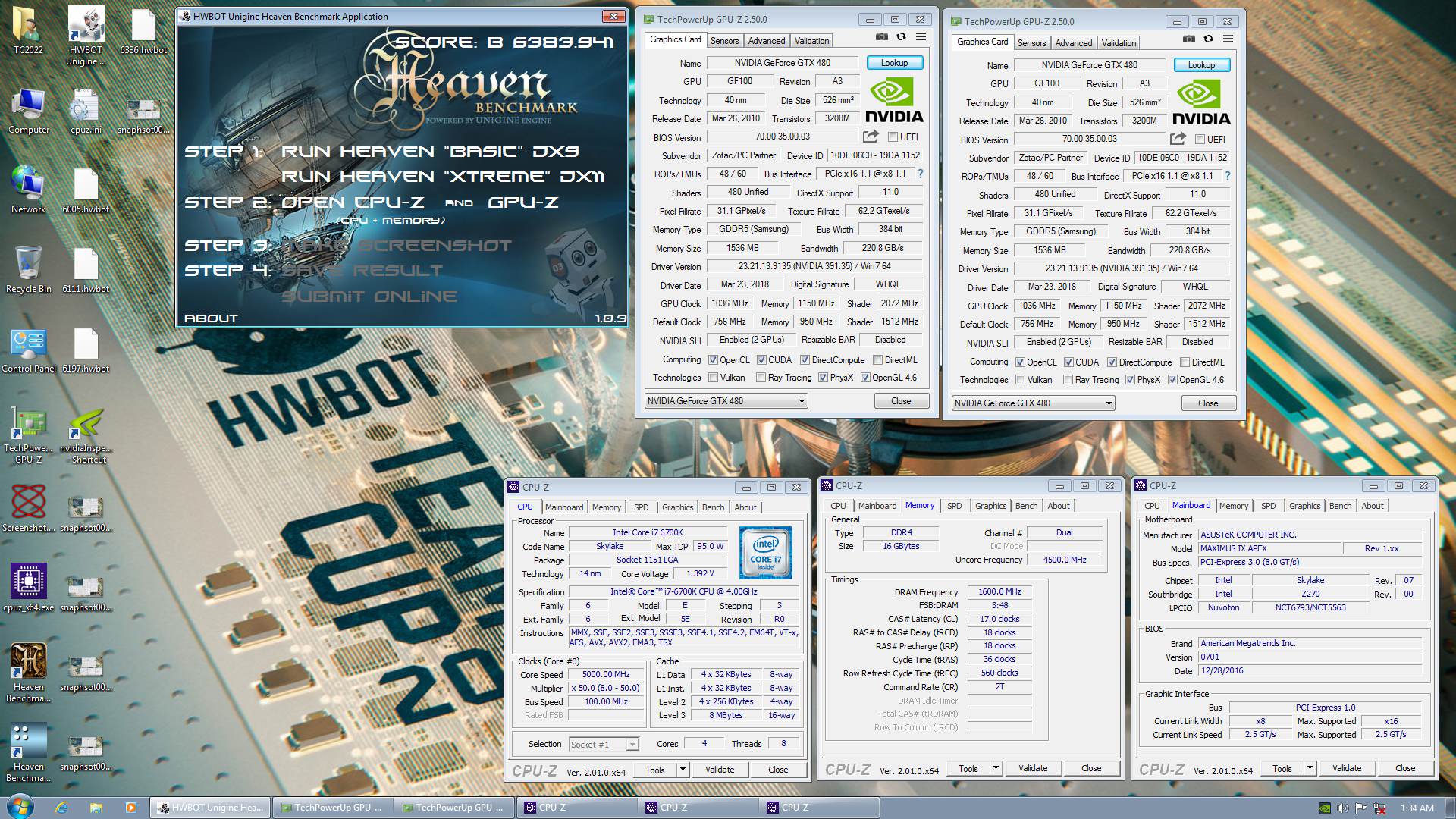The image size is (1456, 819).
Task: Select the 6111.hwbot file icon
Action: click(x=86, y=269)
